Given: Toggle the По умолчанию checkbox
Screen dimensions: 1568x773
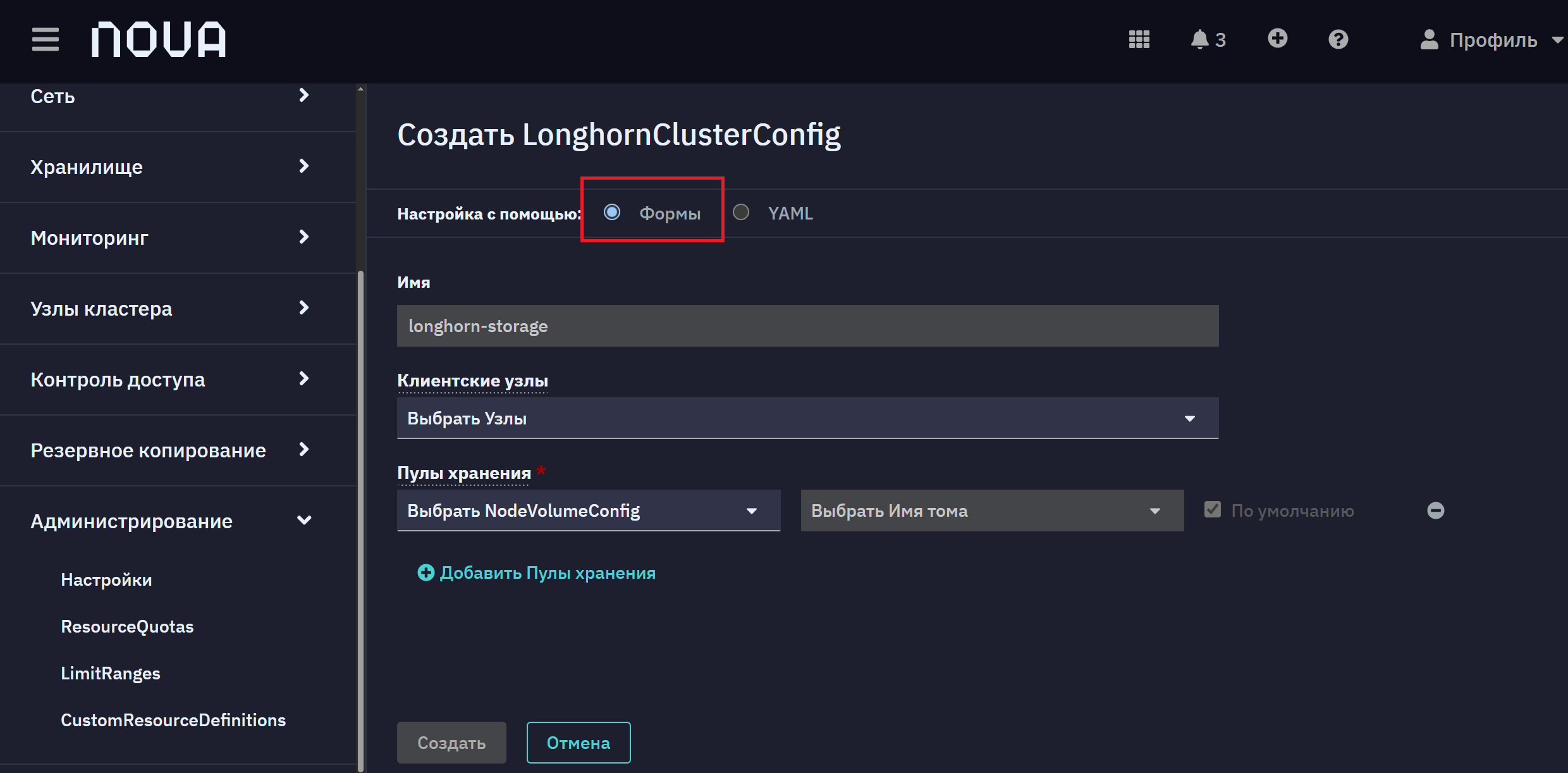Looking at the screenshot, I should (x=1213, y=509).
